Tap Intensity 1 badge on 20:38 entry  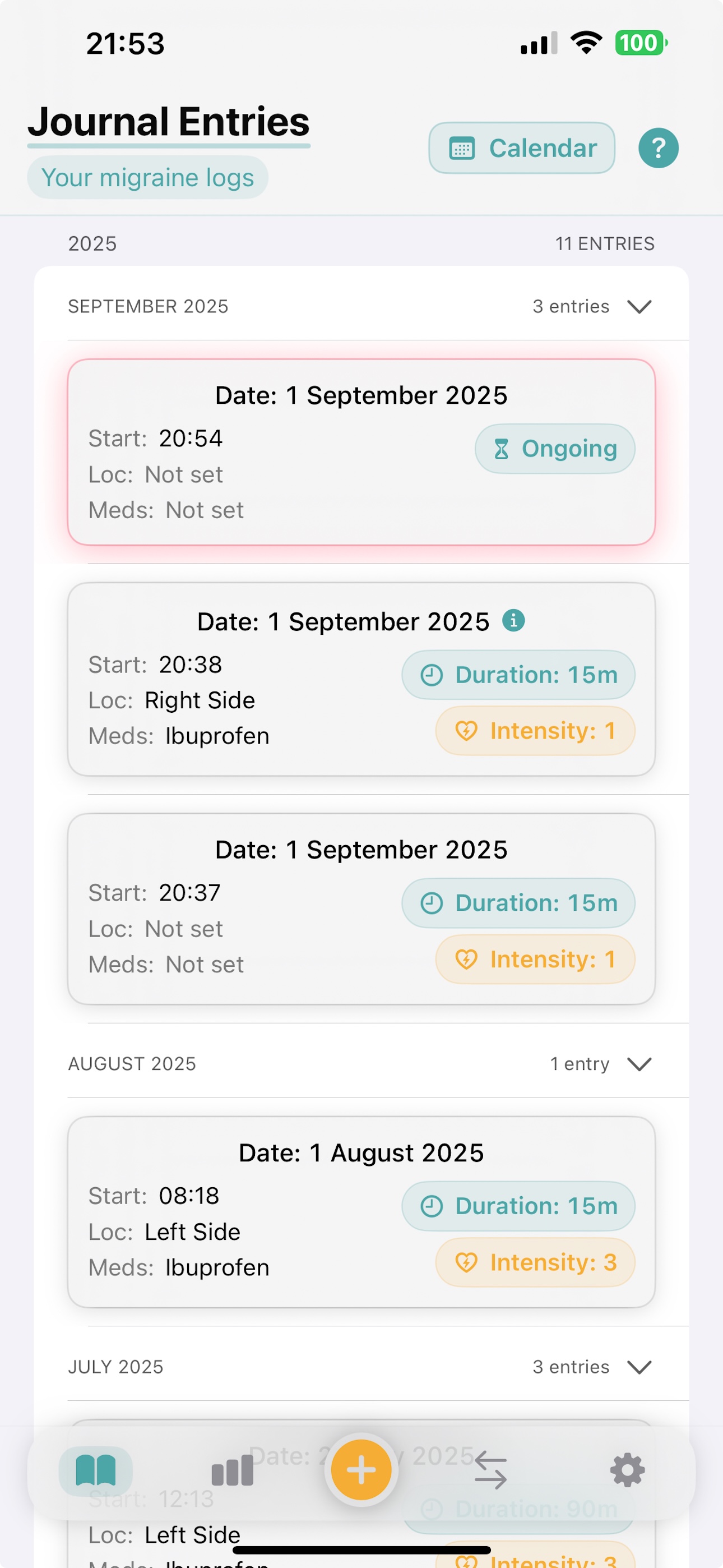[535, 730]
